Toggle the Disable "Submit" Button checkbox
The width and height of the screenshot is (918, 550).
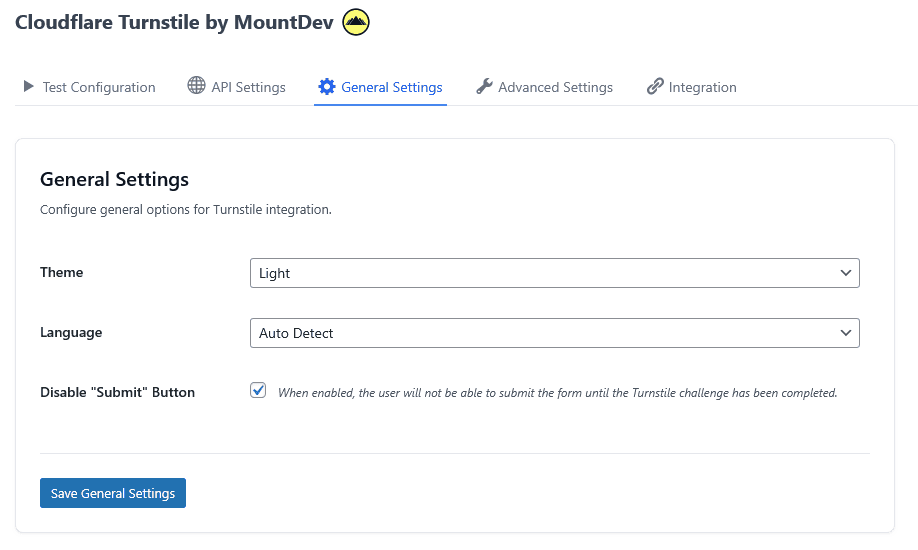click(x=258, y=390)
